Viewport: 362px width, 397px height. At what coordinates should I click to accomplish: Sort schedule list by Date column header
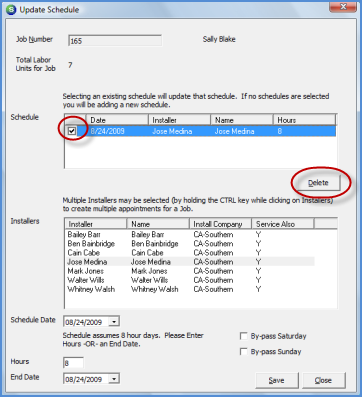click(117, 120)
